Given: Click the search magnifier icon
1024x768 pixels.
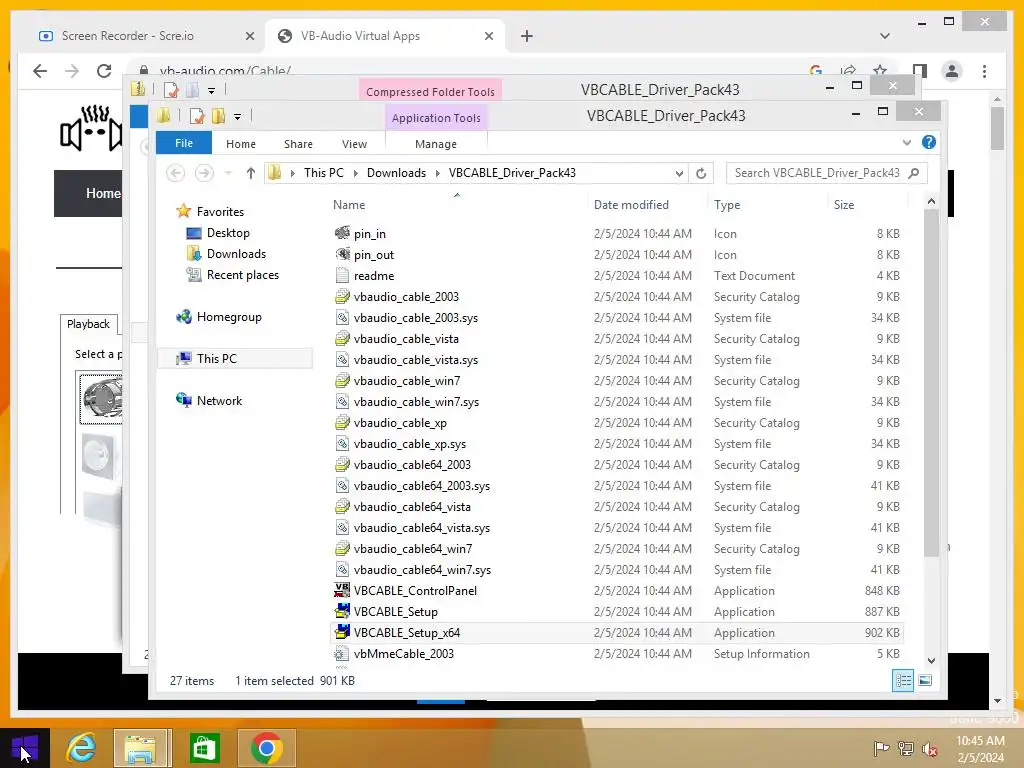Looking at the screenshot, I should click(914, 173).
